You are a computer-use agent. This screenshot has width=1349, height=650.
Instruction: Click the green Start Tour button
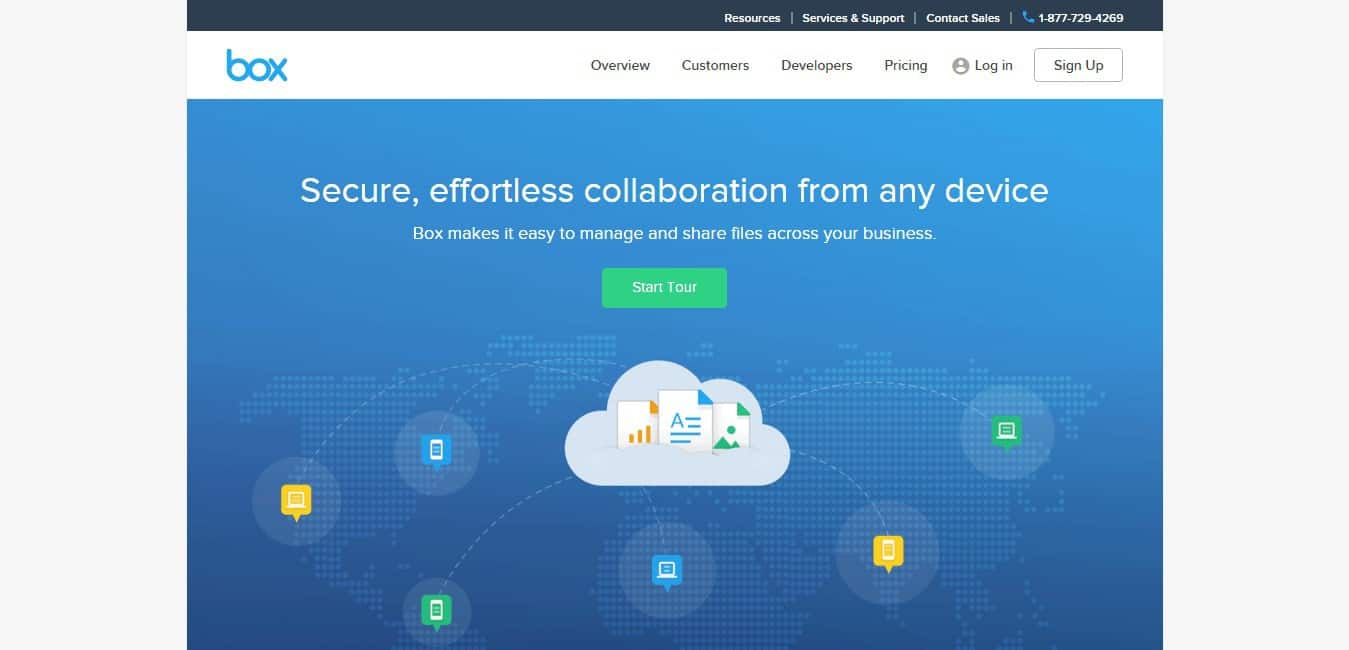tap(664, 288)
